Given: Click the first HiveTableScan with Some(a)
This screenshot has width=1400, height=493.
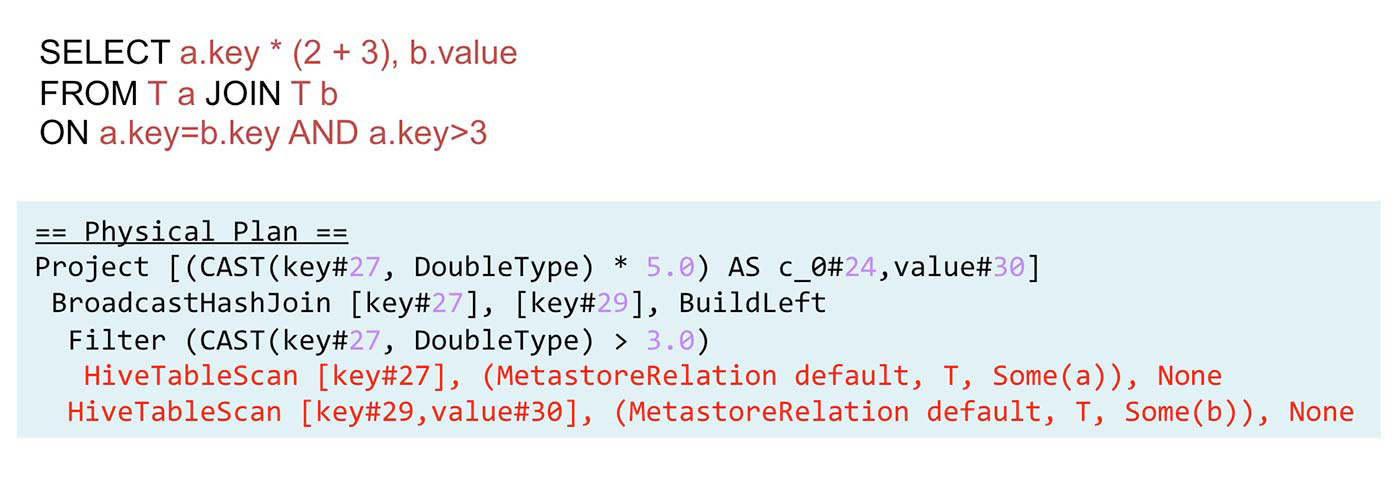Looking at the screenshot, I should pos(653,377).
